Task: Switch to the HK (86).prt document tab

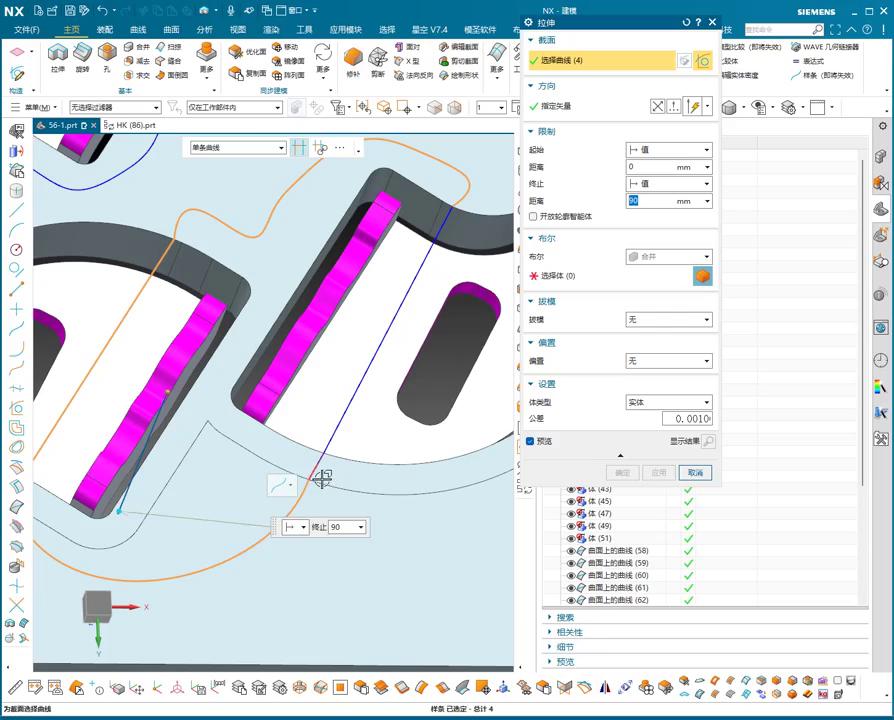Action: pos(135,126)
